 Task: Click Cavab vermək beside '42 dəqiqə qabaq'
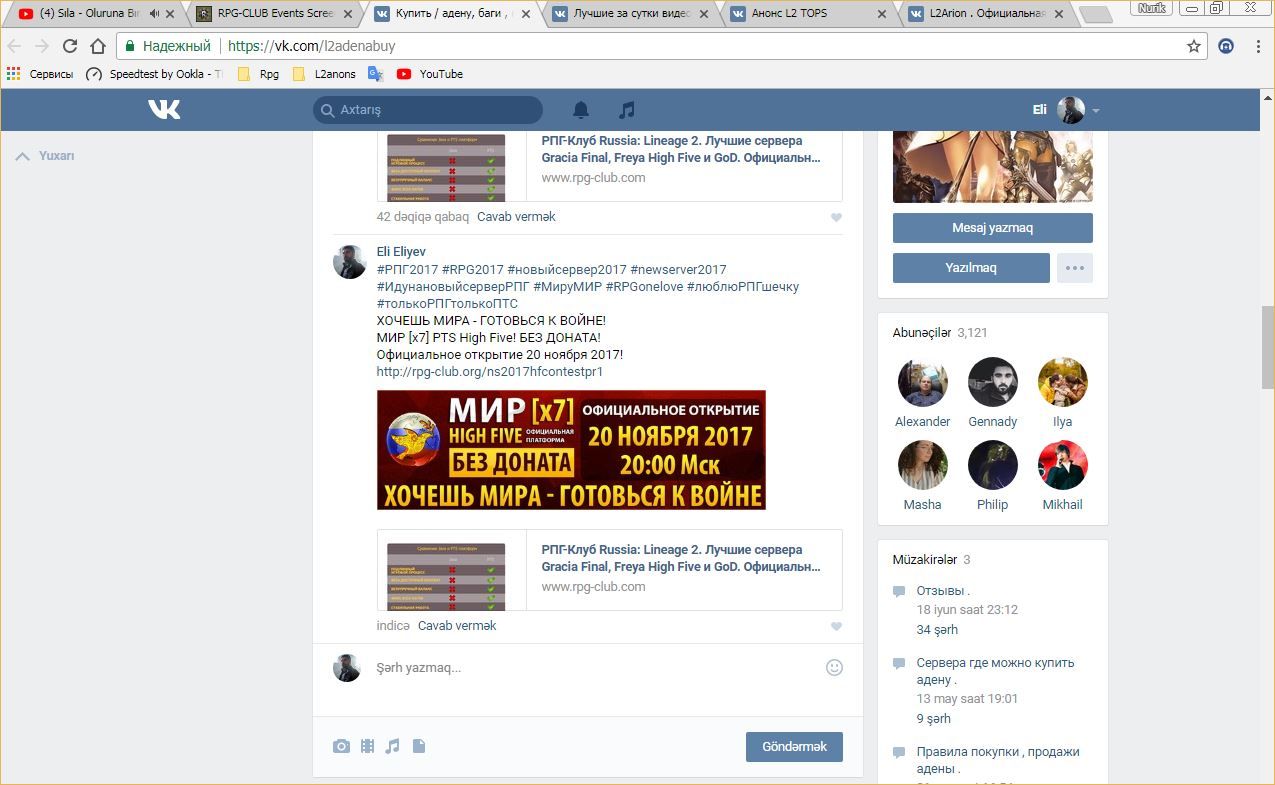pos(516,217)
